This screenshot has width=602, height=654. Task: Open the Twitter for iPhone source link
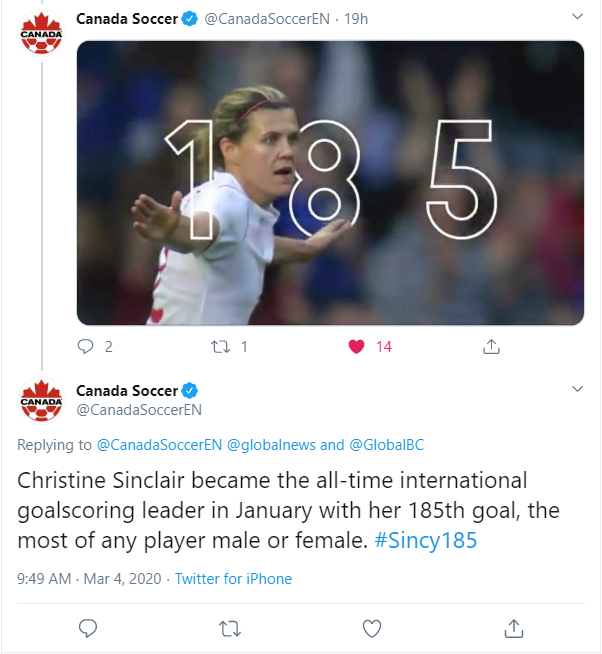(x=233, y=579)
